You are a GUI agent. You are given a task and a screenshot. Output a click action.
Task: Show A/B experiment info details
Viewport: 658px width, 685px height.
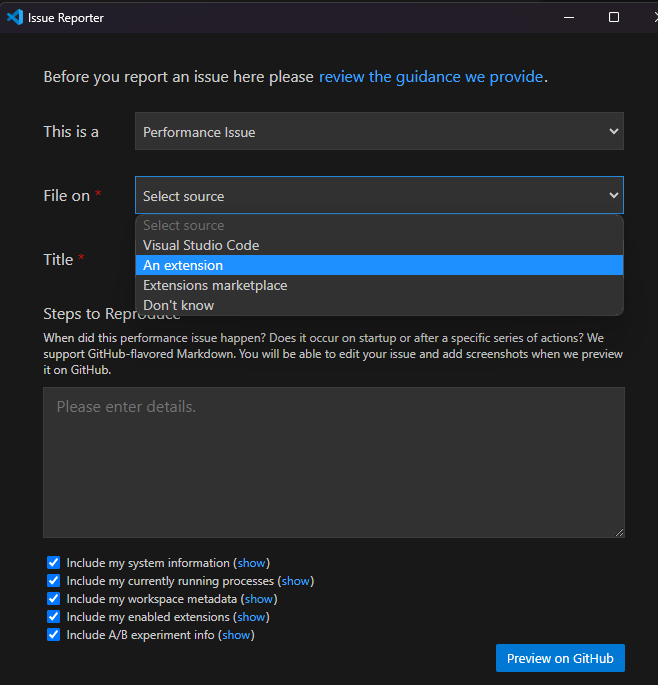[x=236, y=635]
